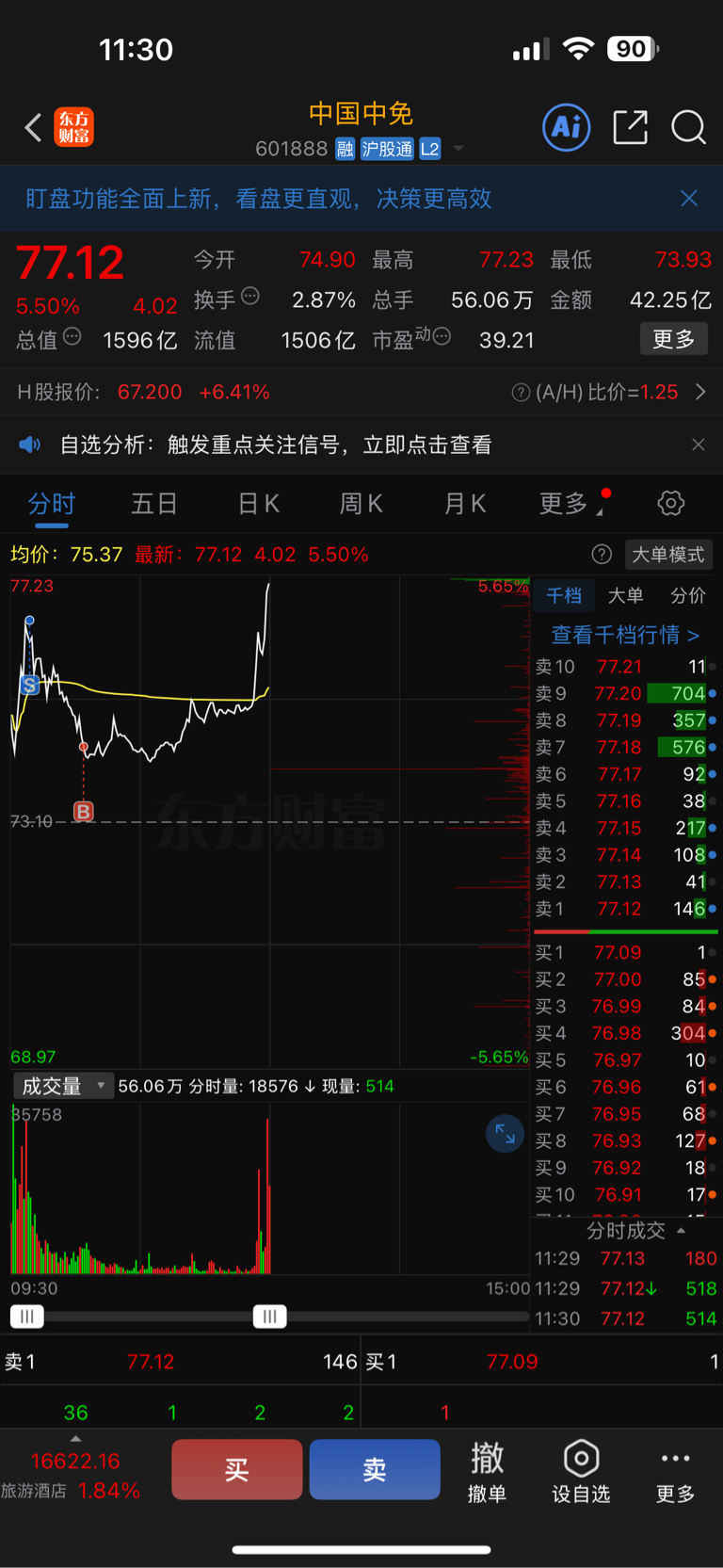Image resolution: width=723 pixels, height=1568 pixels.
Task: Tap the 卖9 77.20 order row
Action: (626, 693)
